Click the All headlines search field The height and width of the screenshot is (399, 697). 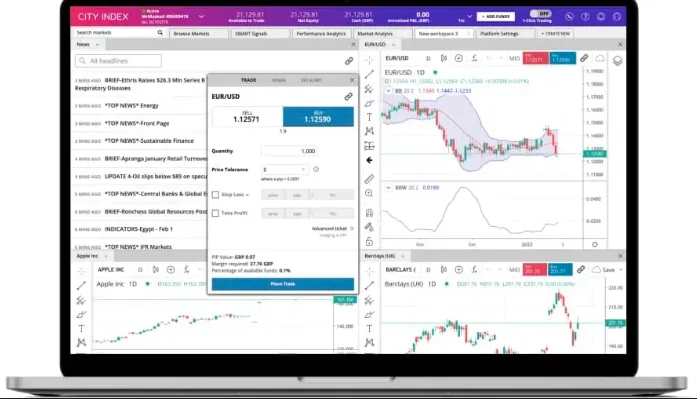118,61
